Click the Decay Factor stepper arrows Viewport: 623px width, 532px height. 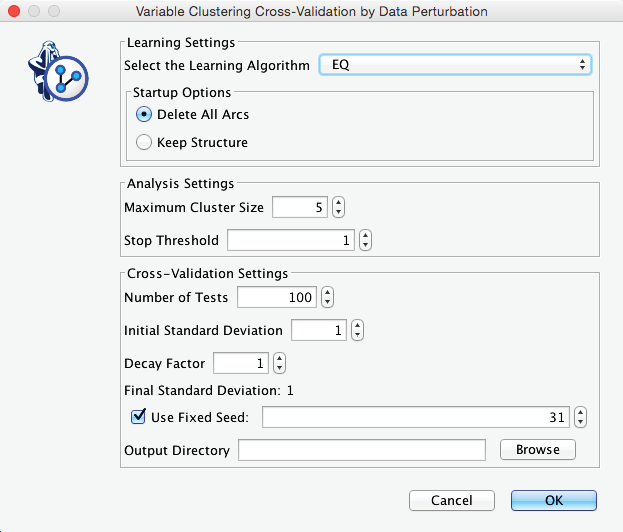click(279, 363)
